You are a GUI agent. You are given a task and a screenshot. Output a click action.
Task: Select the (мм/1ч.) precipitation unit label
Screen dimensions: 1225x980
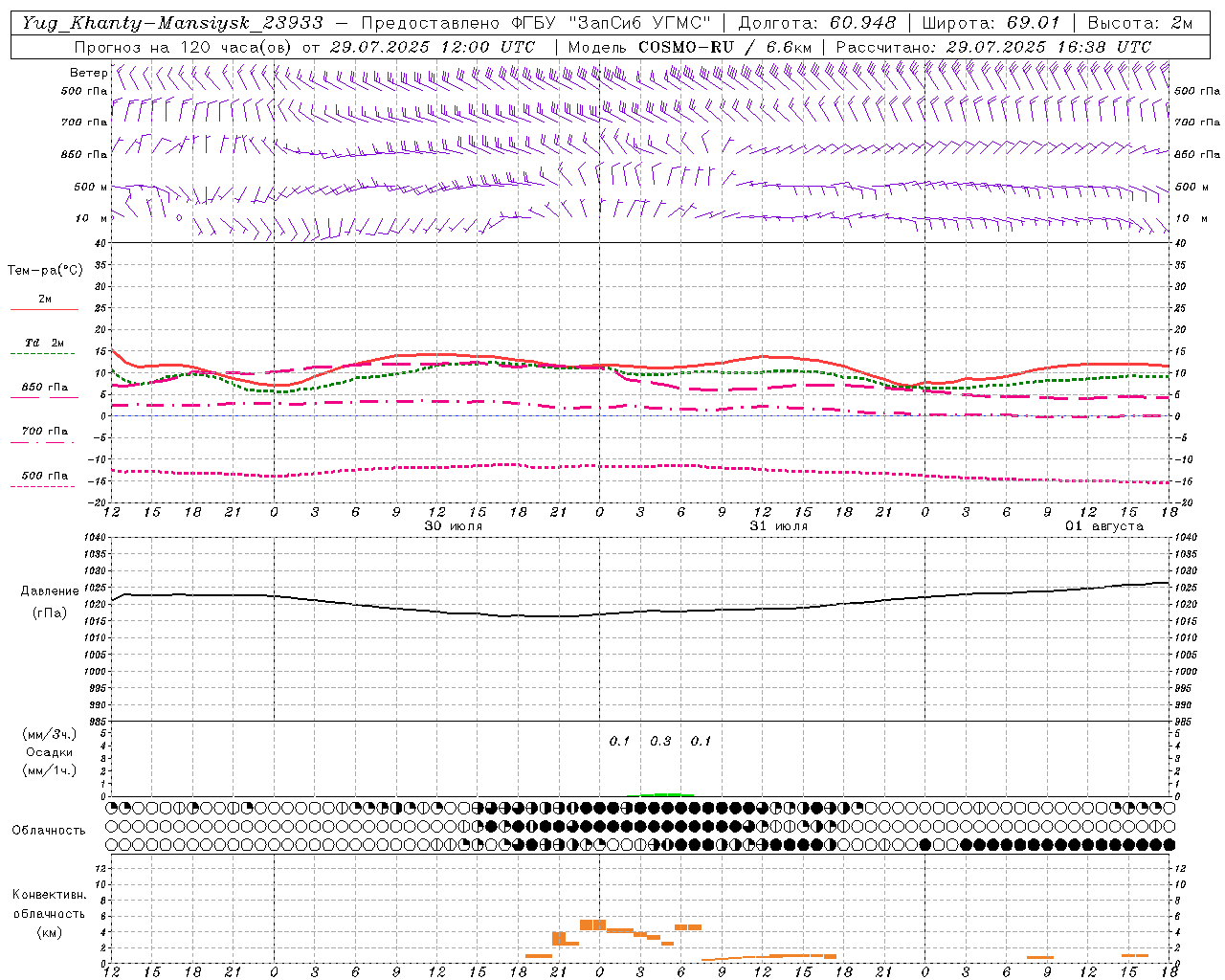coord(50,770)
